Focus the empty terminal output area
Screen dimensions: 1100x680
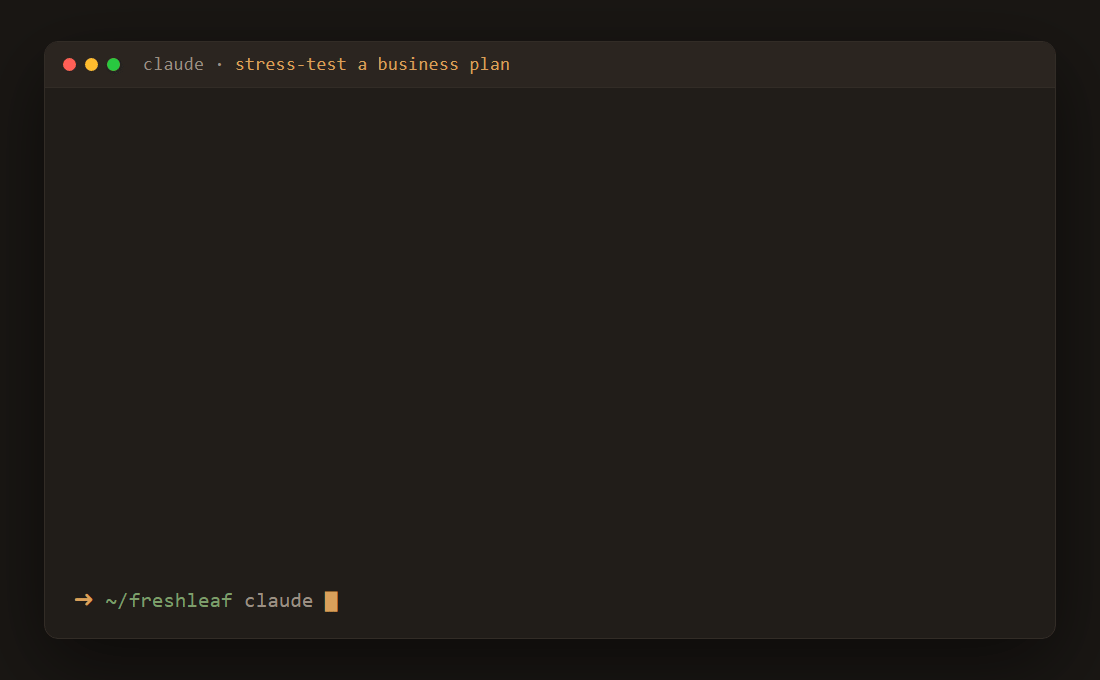(x=550, y=330)
